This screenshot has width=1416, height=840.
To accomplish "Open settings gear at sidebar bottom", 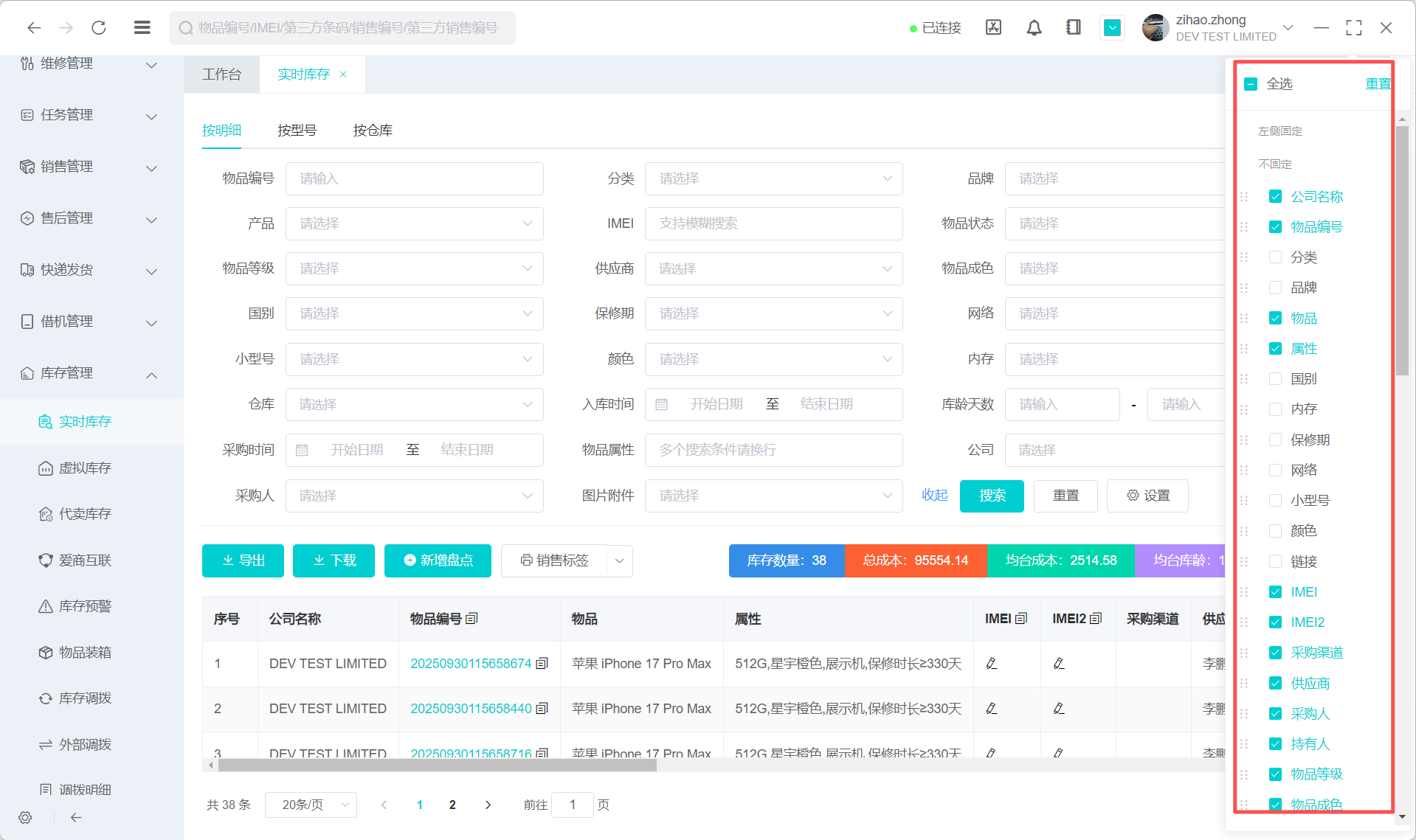I will [26, 817].
